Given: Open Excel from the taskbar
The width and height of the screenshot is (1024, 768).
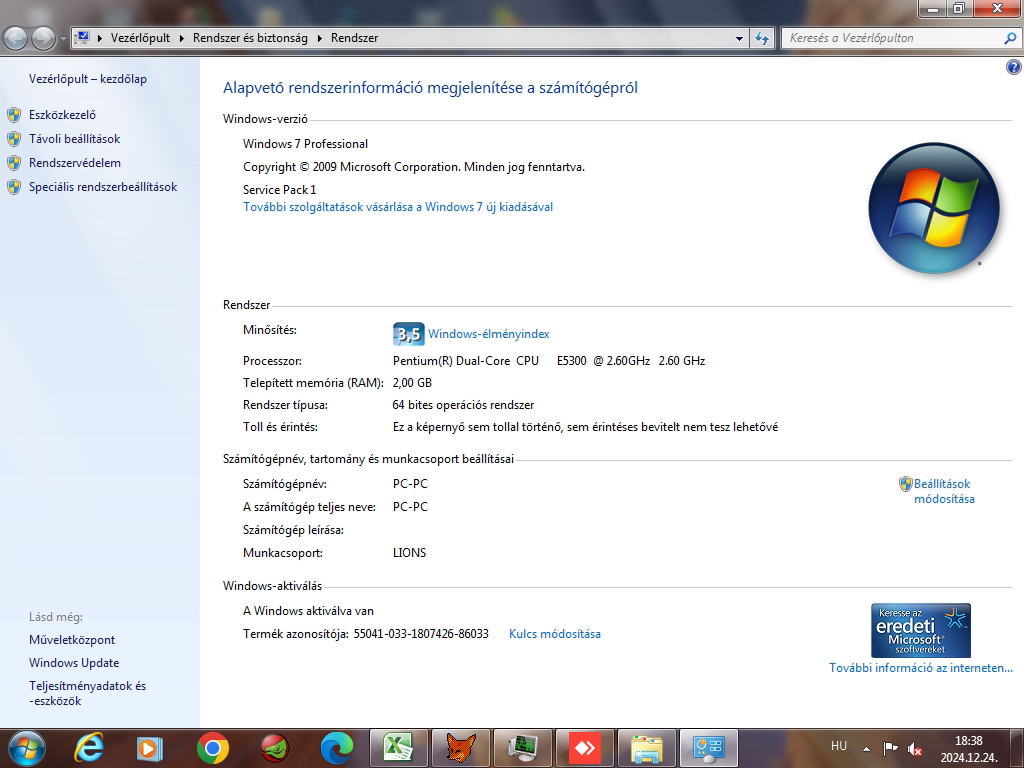Looking at the screenshot, I should pyautogui.click(x=399, y=747).
